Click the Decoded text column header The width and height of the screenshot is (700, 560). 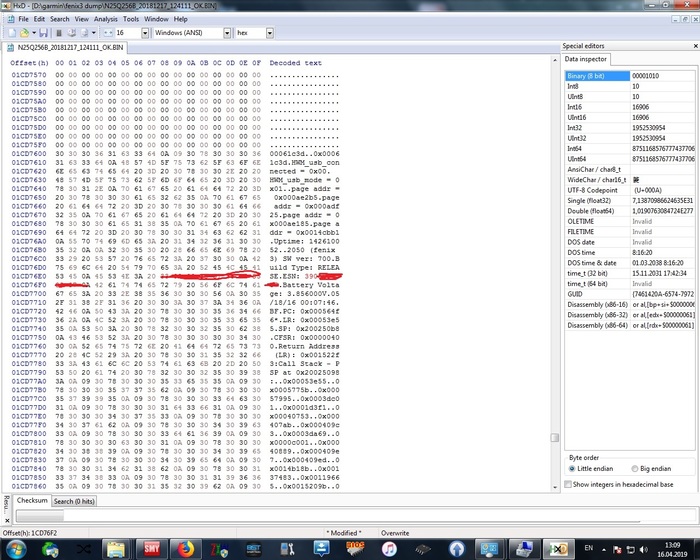tap(296, 63)
